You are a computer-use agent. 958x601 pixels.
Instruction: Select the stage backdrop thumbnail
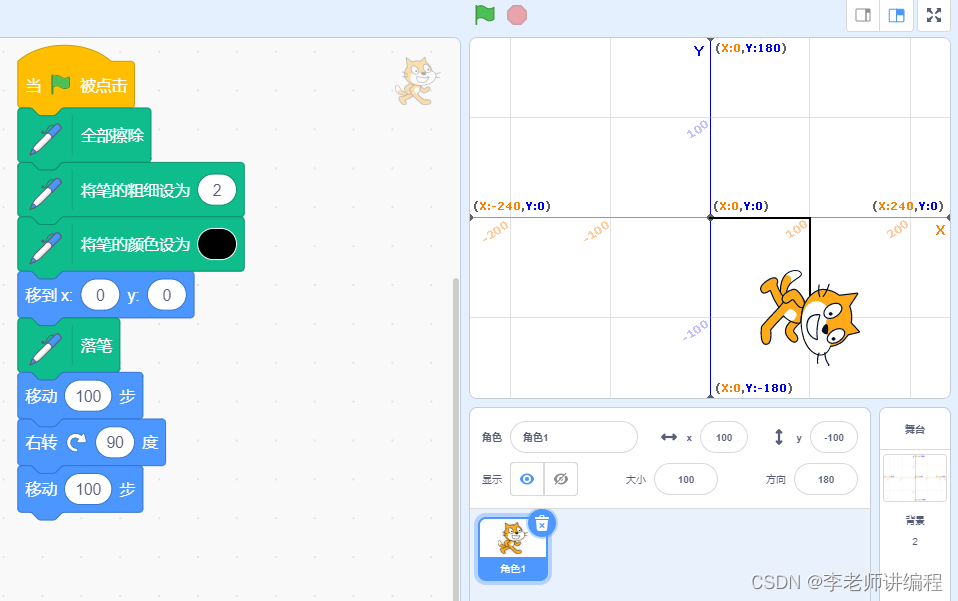click(915, 478)
